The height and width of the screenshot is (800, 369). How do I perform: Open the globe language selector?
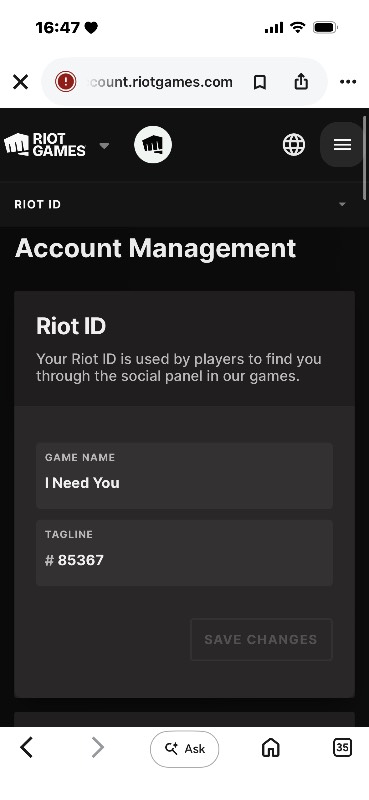294,145
